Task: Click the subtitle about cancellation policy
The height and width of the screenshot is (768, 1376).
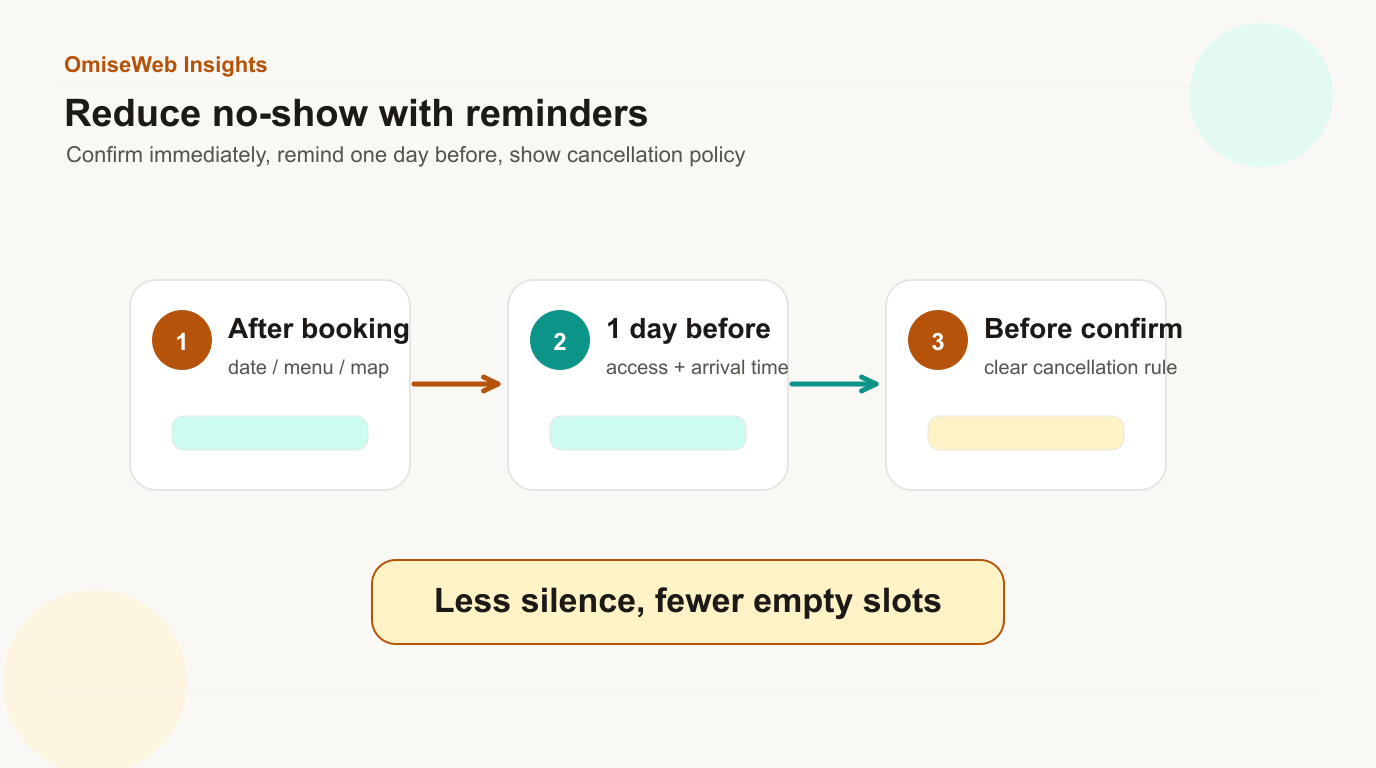Action: (x=405, y=155)
